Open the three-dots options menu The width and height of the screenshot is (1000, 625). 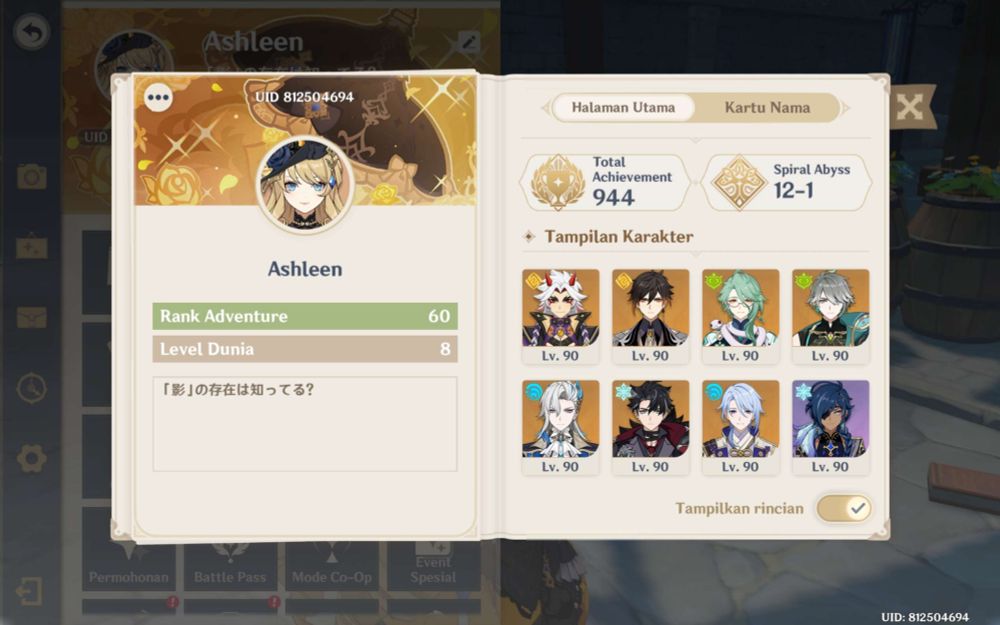click(x=158, y=98)
